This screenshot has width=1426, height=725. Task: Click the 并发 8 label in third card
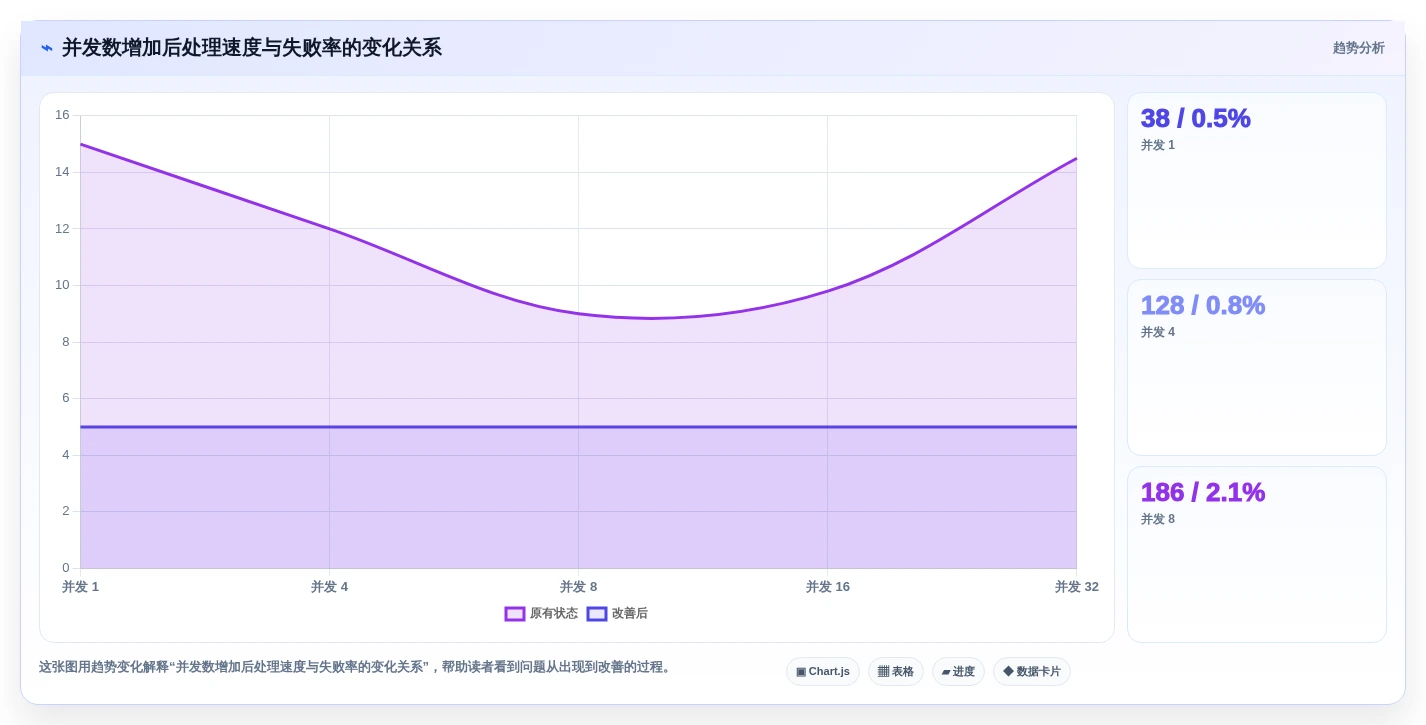click(x=1158, y=519)
